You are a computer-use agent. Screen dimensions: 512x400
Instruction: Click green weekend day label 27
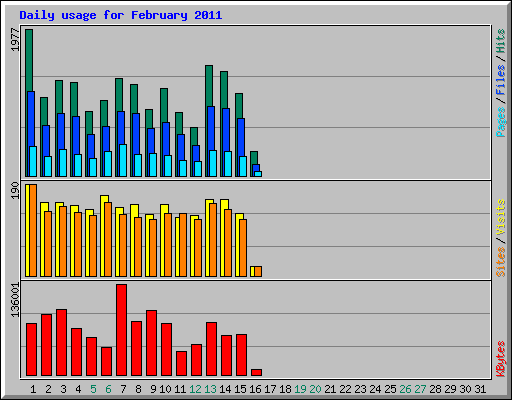click(x=420, y=389)
